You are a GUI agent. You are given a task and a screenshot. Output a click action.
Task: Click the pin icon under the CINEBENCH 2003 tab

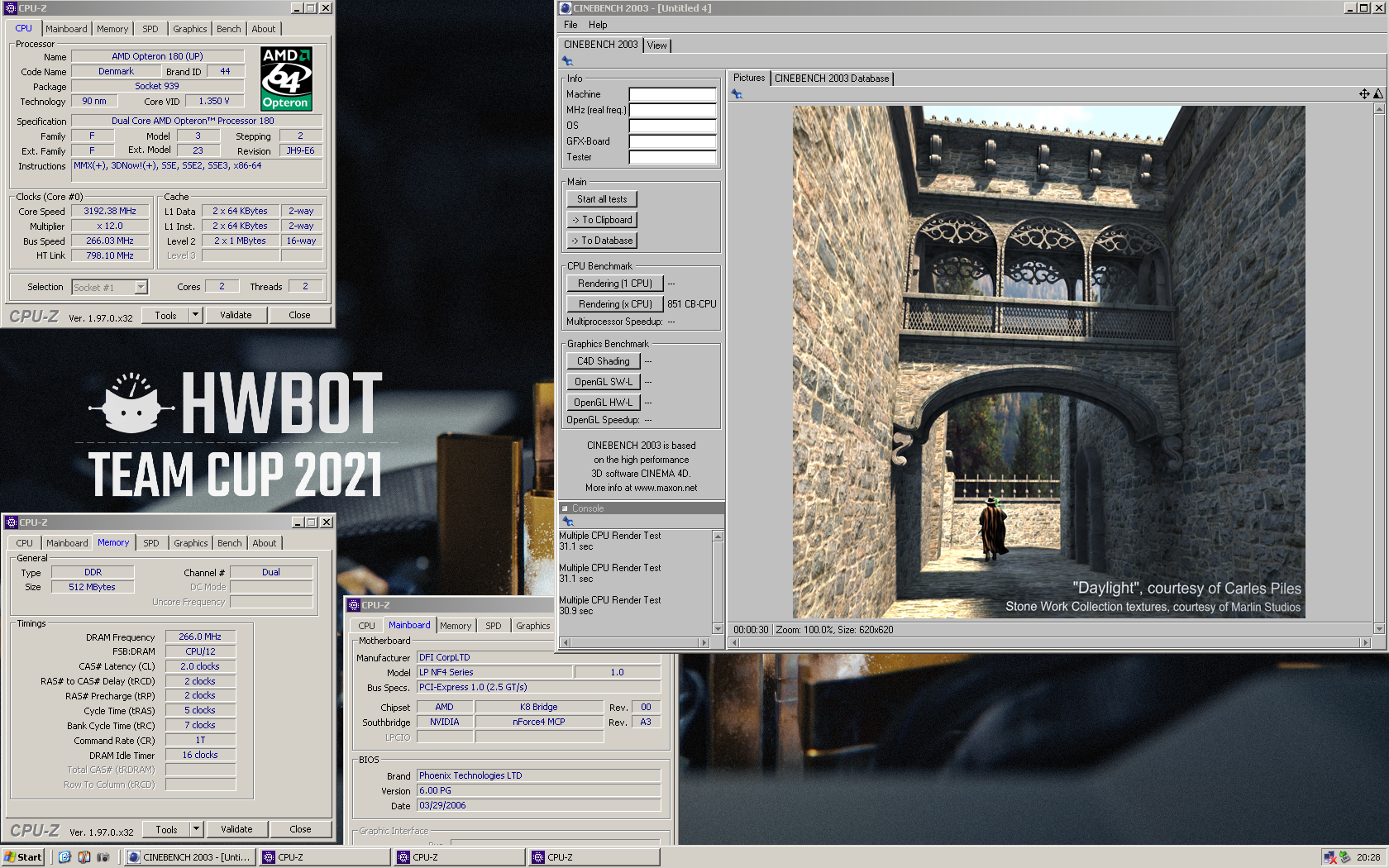pyautogui.click(x=567, y=61)
